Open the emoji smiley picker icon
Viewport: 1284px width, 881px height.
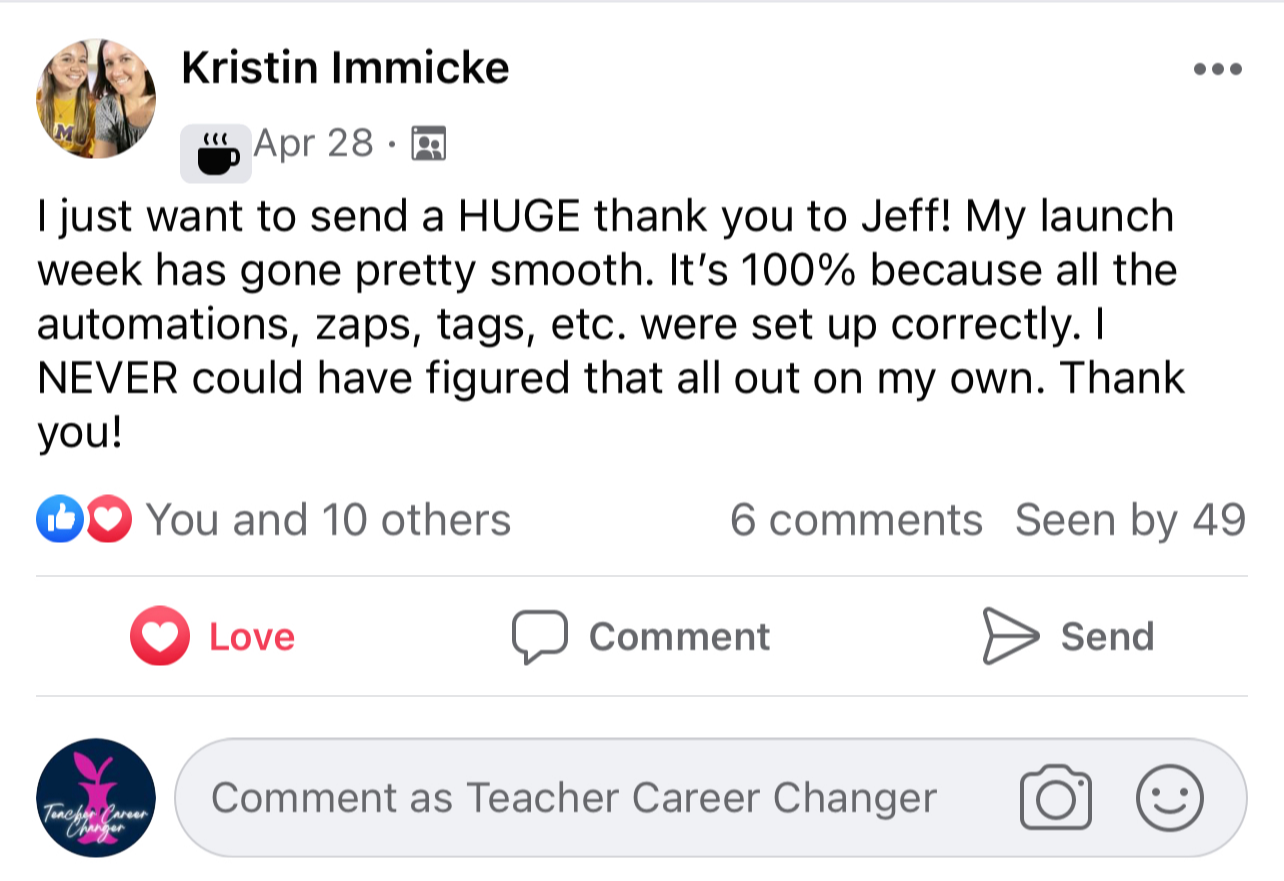[x=1170, y=798]
